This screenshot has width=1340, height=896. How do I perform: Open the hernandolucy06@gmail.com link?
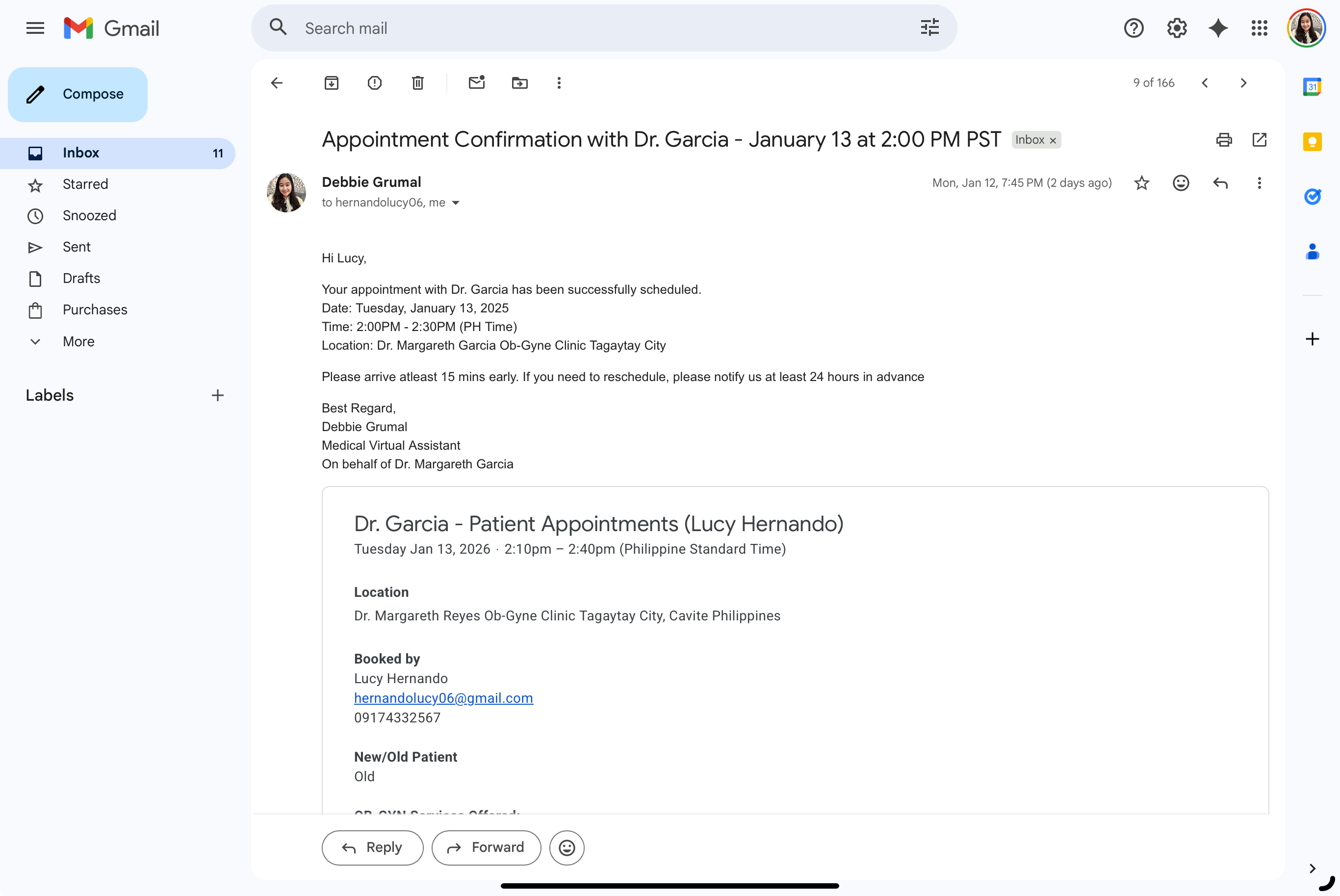click(x=443, y=698)
